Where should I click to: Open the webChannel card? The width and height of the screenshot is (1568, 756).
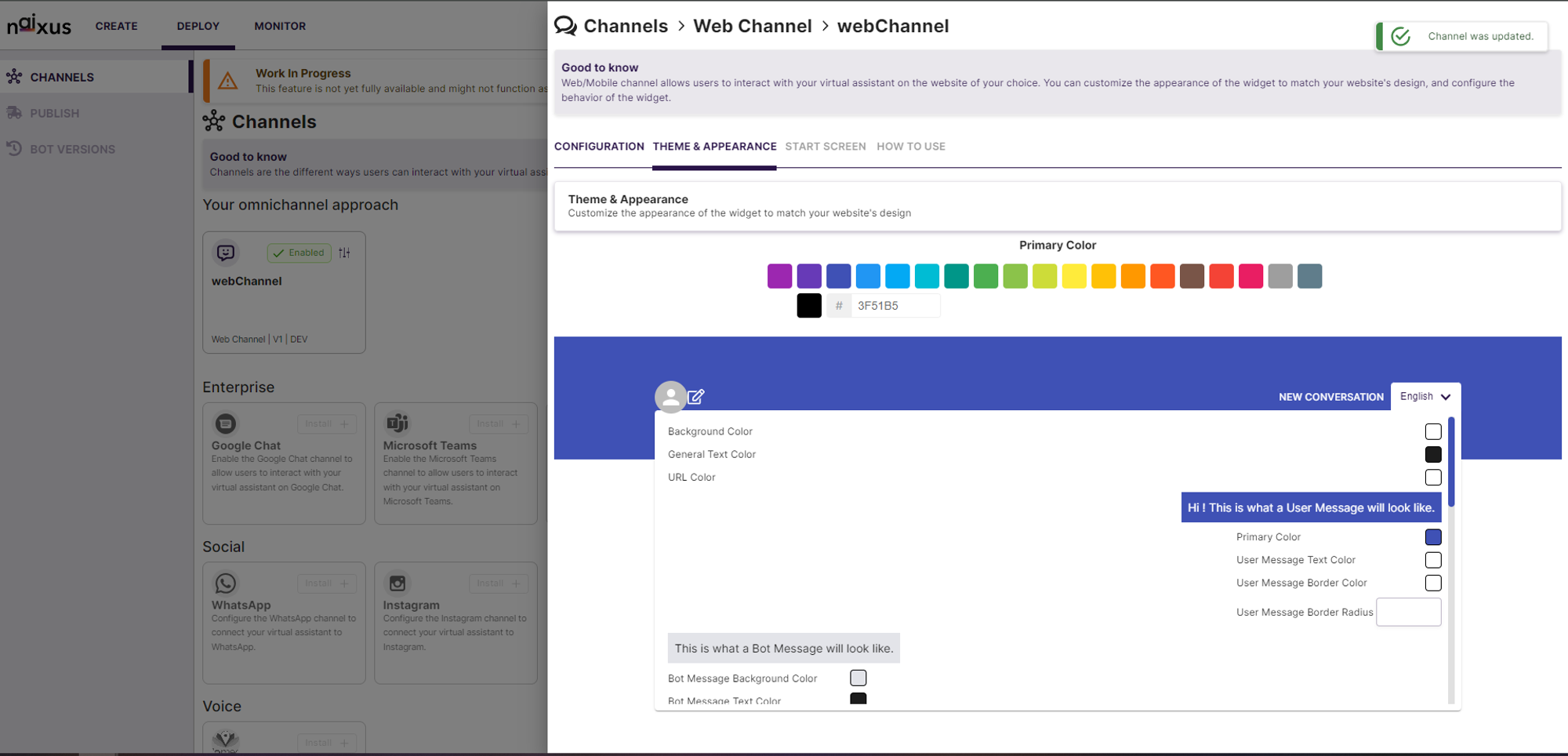284,293
